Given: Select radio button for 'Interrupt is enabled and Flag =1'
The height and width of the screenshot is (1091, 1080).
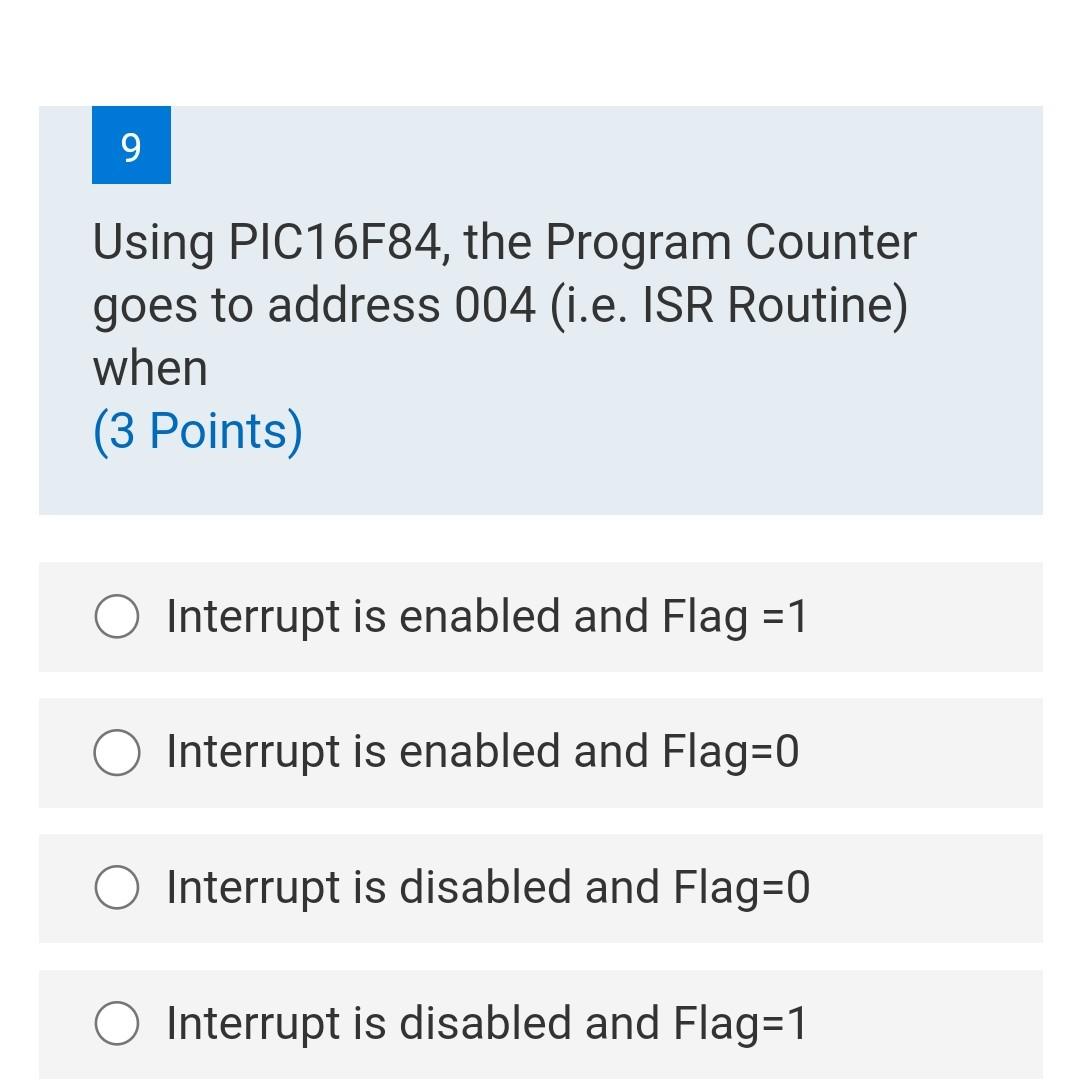Looking at the screenshot, I should point(115,617).
